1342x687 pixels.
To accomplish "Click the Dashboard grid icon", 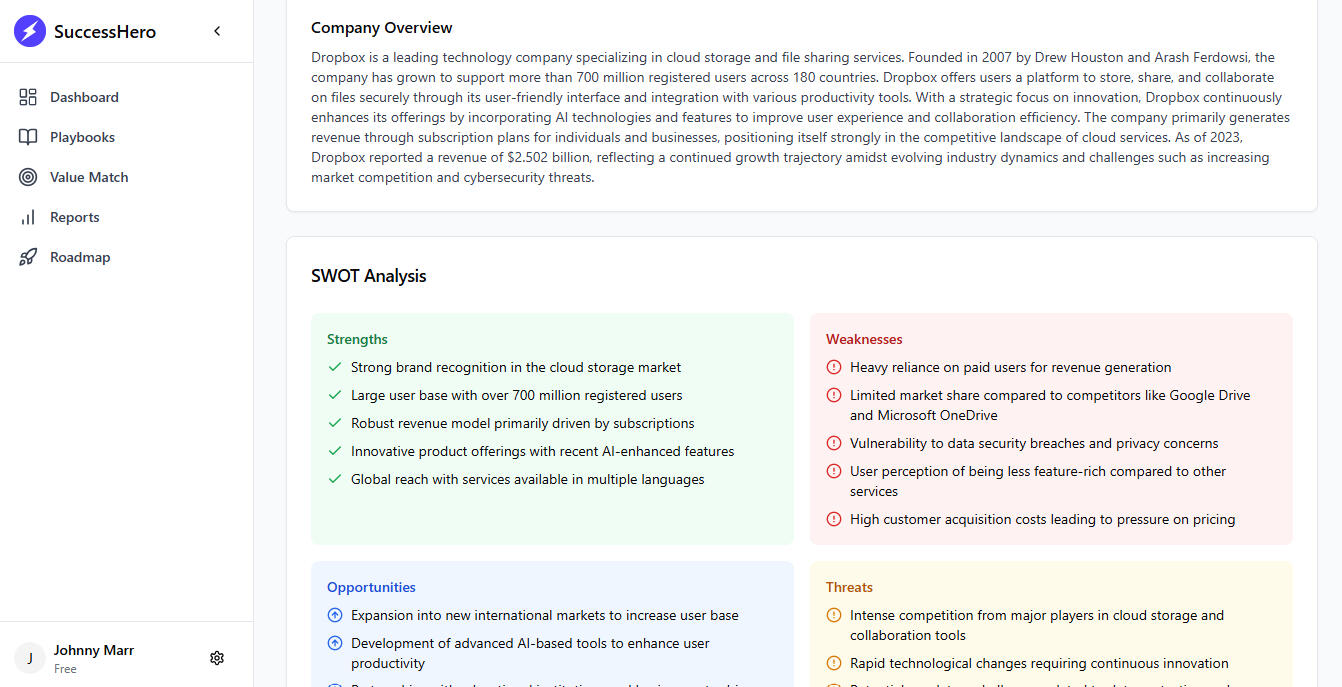I will pos(28,97).
